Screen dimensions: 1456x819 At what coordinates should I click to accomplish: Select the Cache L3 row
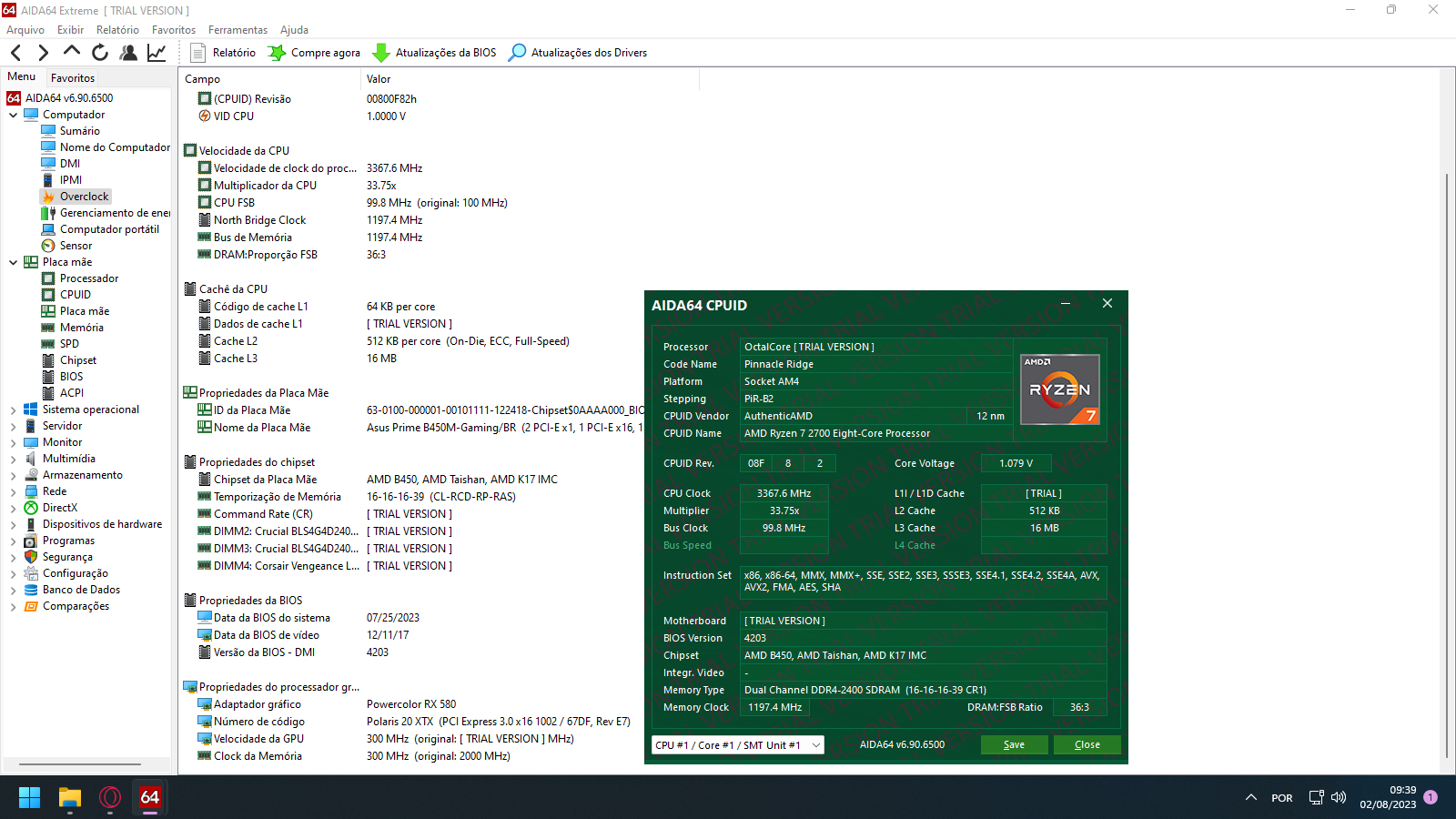pyautogui.click(x=235, y=359)
